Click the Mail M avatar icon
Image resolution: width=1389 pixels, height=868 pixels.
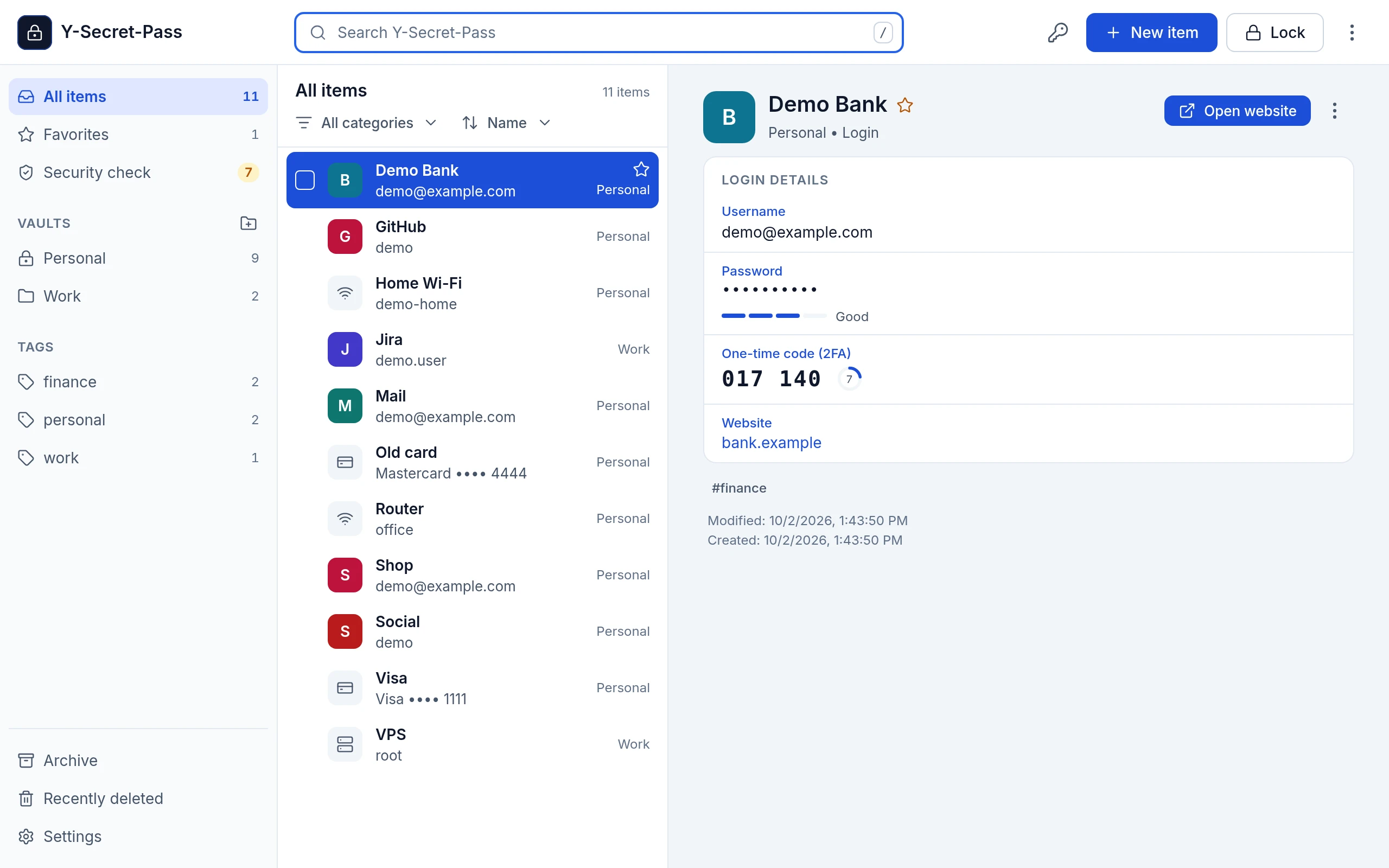[345, 406]
